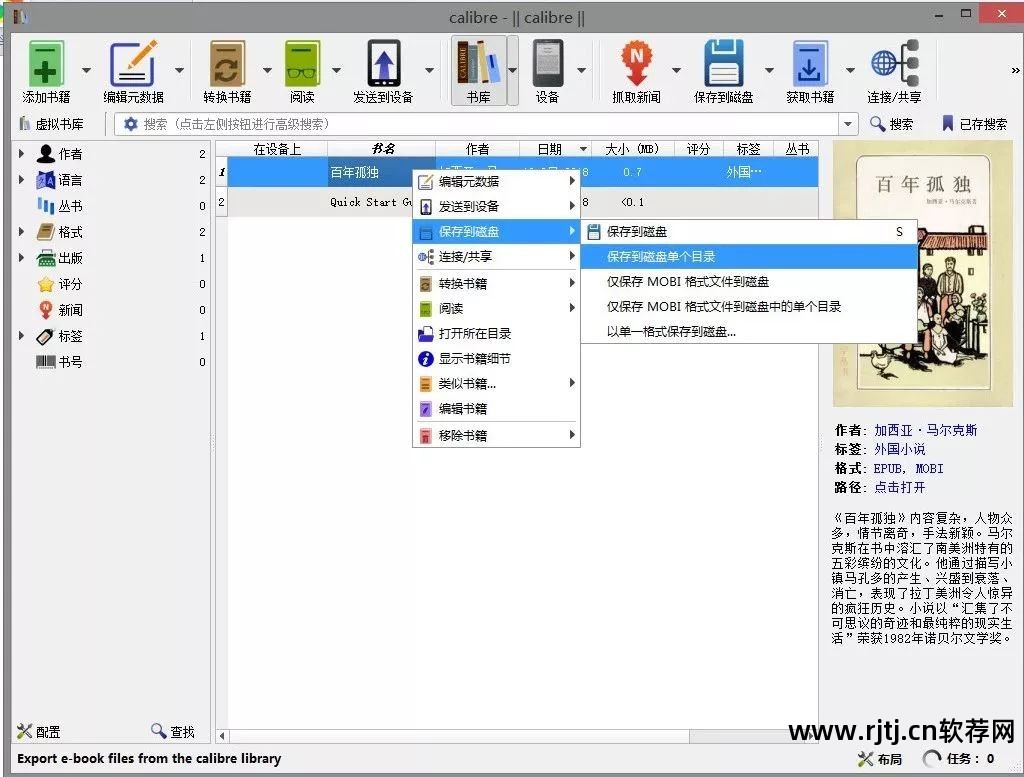Viewport: 1024px width, 777px height.
Task: Select 移除书籍 in the context menu
Action: tap(463, 436)
